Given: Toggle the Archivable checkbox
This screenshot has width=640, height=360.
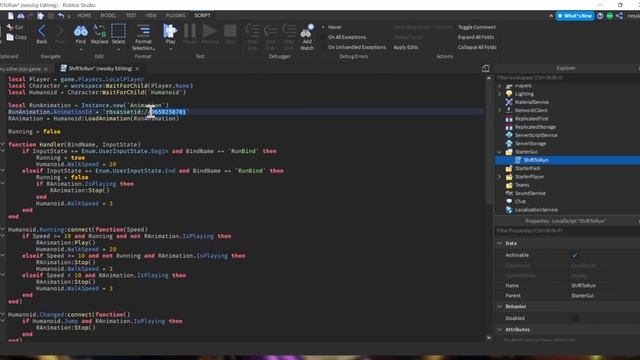Looking at the screenshot, I should click(574, 256).
